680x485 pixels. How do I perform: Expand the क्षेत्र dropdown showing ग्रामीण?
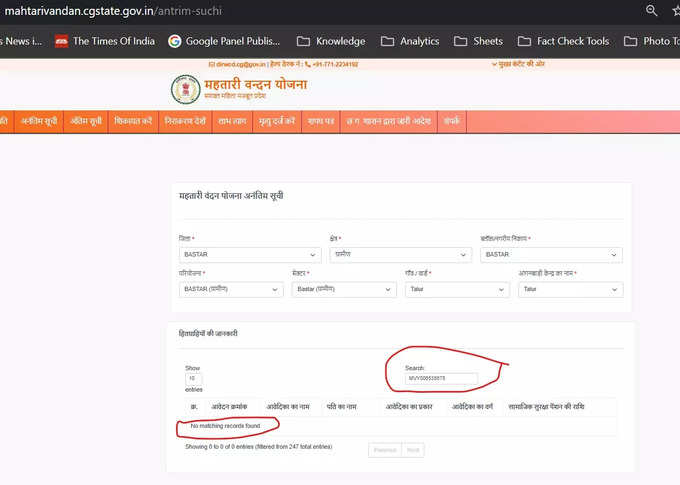(x=399, y=255)
